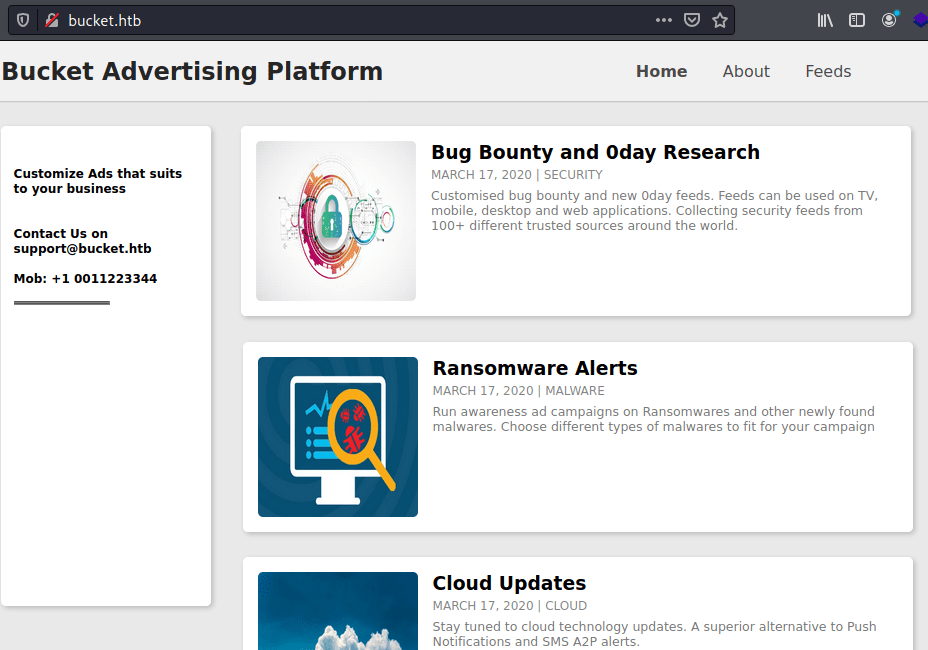This screenshot has height=650, width=928.
Task: Click the Mob: +1 0011223344 text
Action: [85, 279]
